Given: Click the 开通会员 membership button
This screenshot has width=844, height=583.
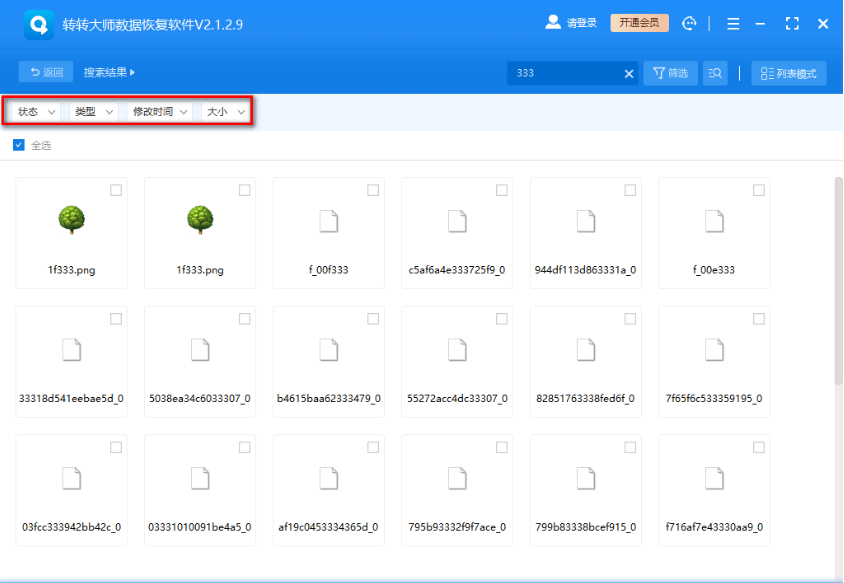Looking at the screenshot, I should pyautogui.click(x=639, y=23).
